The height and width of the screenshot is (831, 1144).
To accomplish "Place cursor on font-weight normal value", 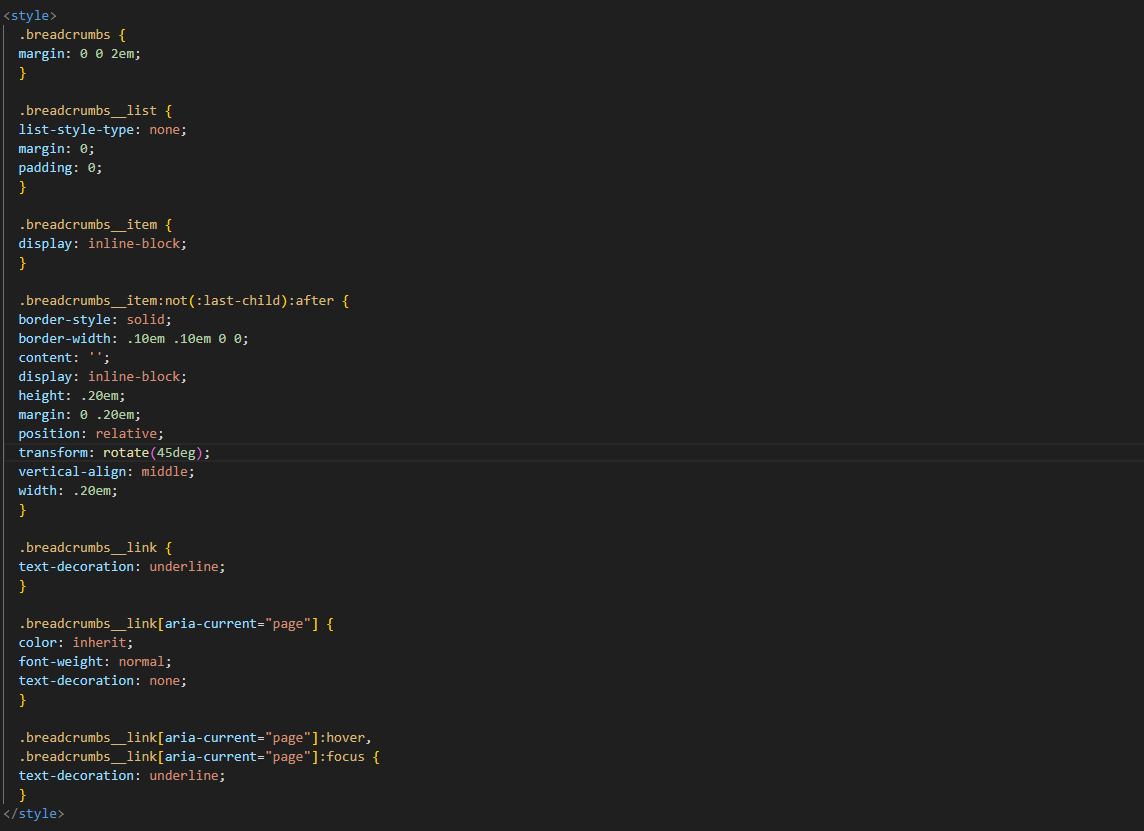I will (x=141, y=661).
